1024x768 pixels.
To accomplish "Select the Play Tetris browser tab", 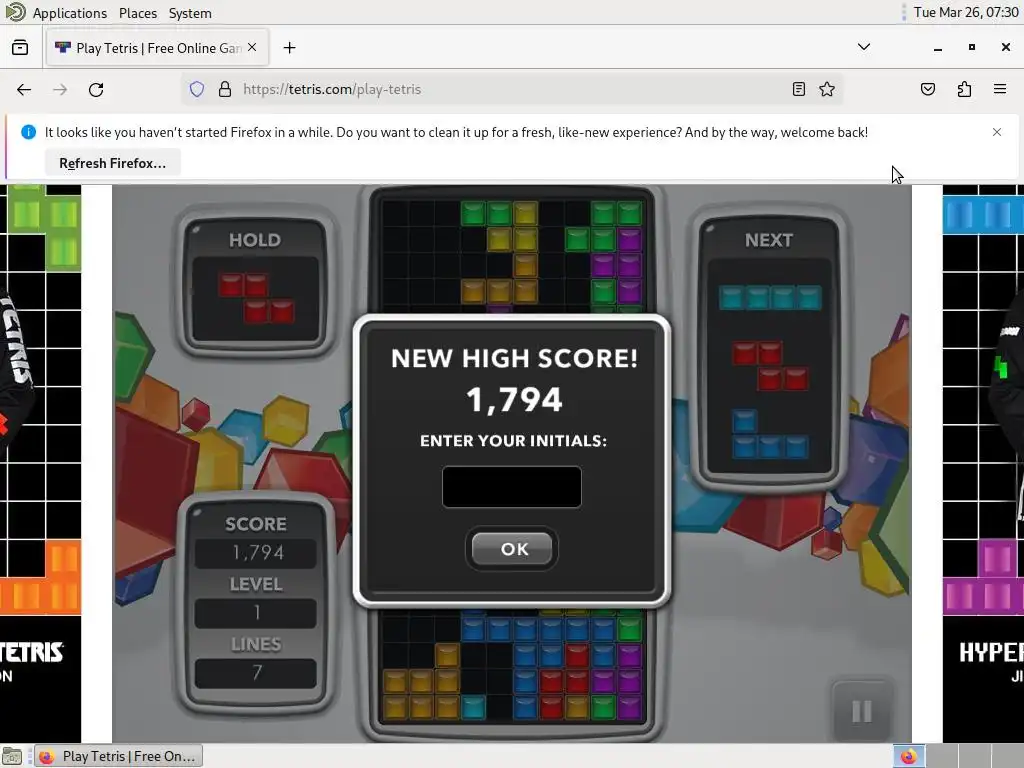I will [157, 48].
